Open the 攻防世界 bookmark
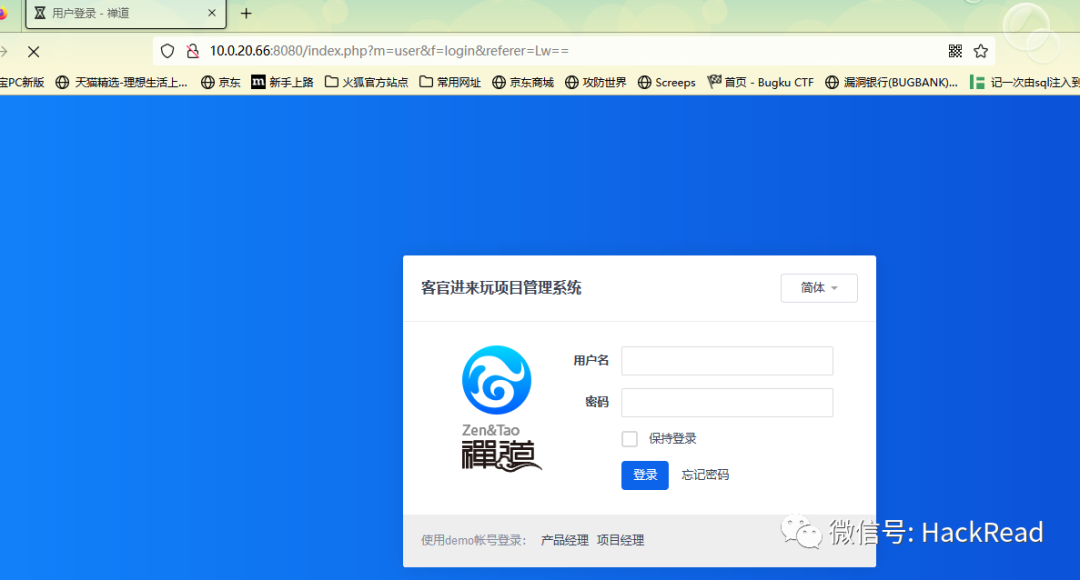The image size is (1080, 580). [x=596, y=83]
